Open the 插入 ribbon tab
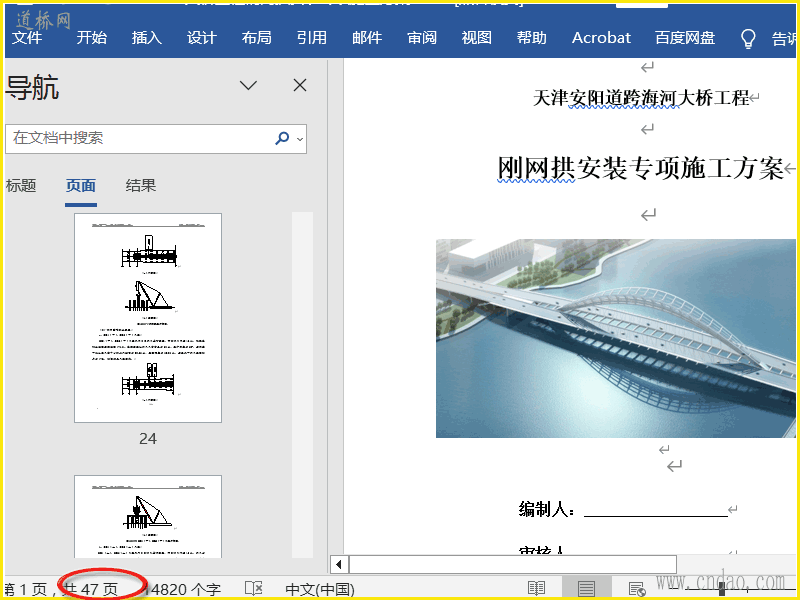Image resolution: width=800 pixels, height=600 pixels. pyautogui.click(x=147, y=38)
